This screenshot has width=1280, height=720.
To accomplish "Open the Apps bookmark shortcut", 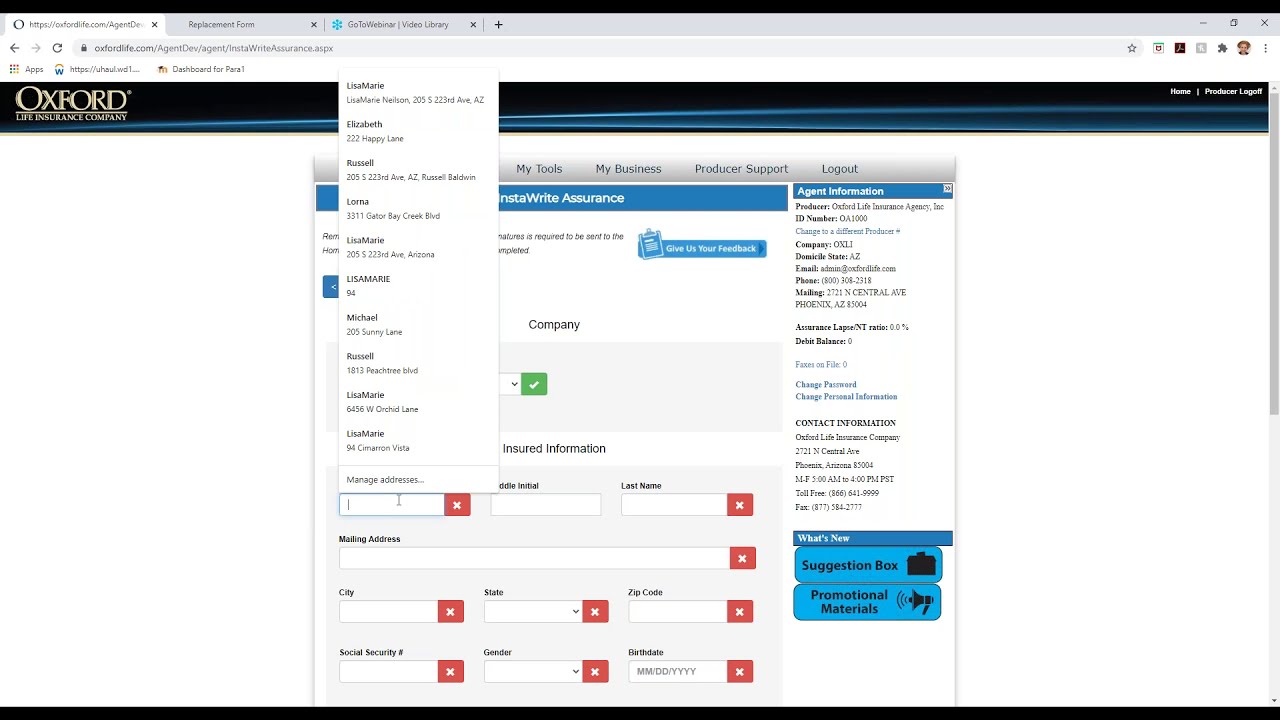I will 27,69.
